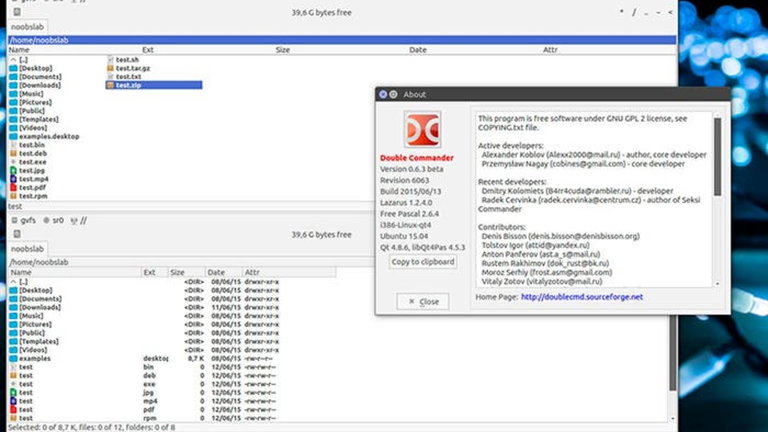The image size is (768, 432).
Task: Select the test.deb package icon in upper panel
Action: 13,153
